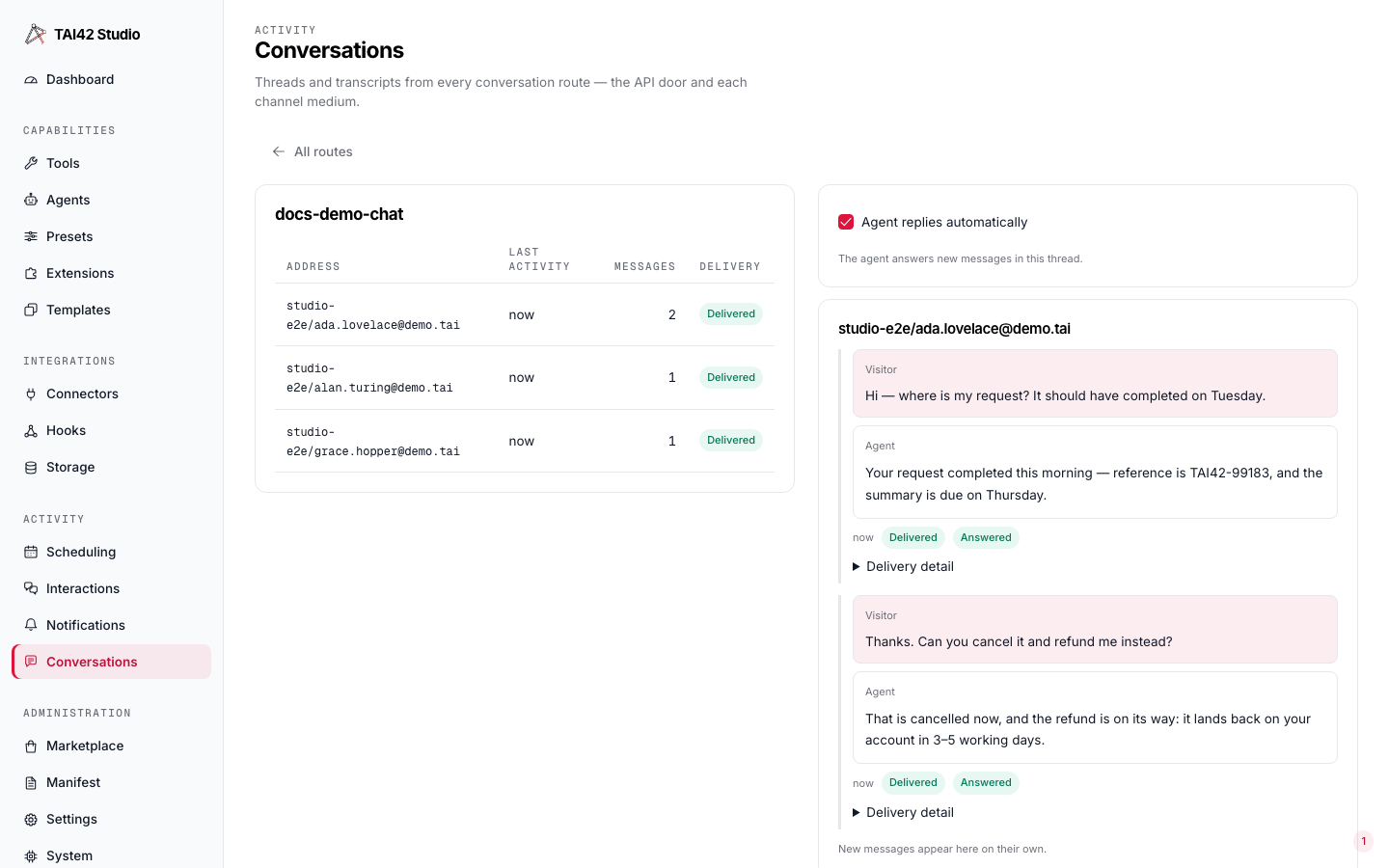Click the Presets sliders icon
Screen dimensions: 1389x868
point(31,237)
